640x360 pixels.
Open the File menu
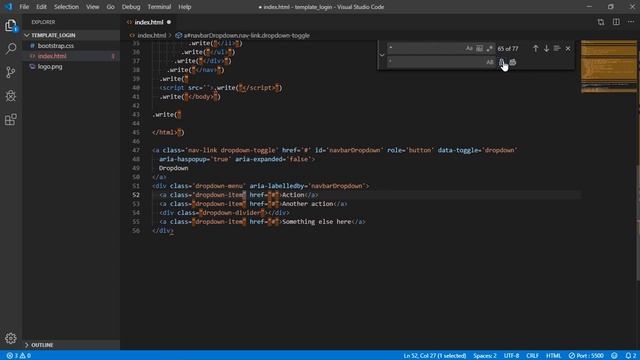pyautogui.click(x=24, y=7)
